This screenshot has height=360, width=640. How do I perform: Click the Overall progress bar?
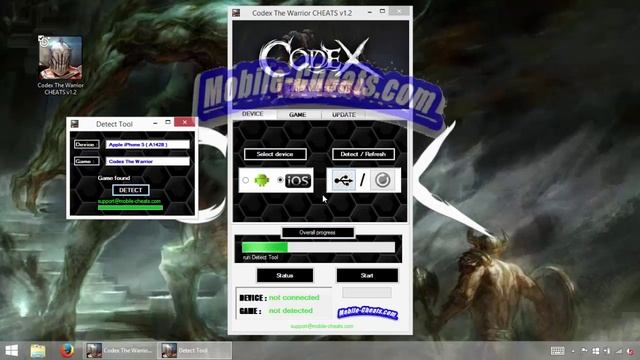(x=318, y=247)
